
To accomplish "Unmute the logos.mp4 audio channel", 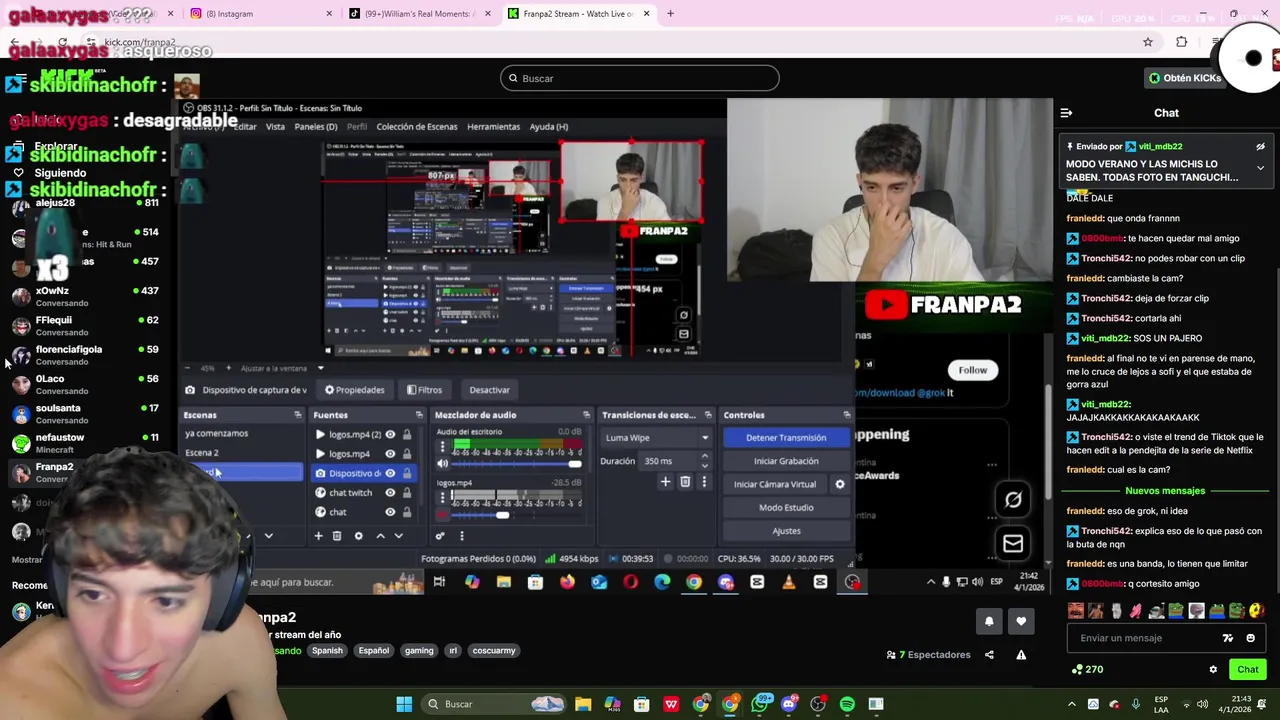I will pyautogui.click(x=443, y=515).
